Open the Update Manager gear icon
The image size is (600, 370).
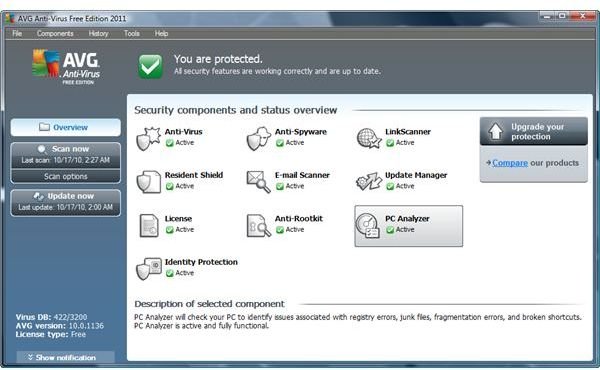pyautogui.click(x=369, y=181)
